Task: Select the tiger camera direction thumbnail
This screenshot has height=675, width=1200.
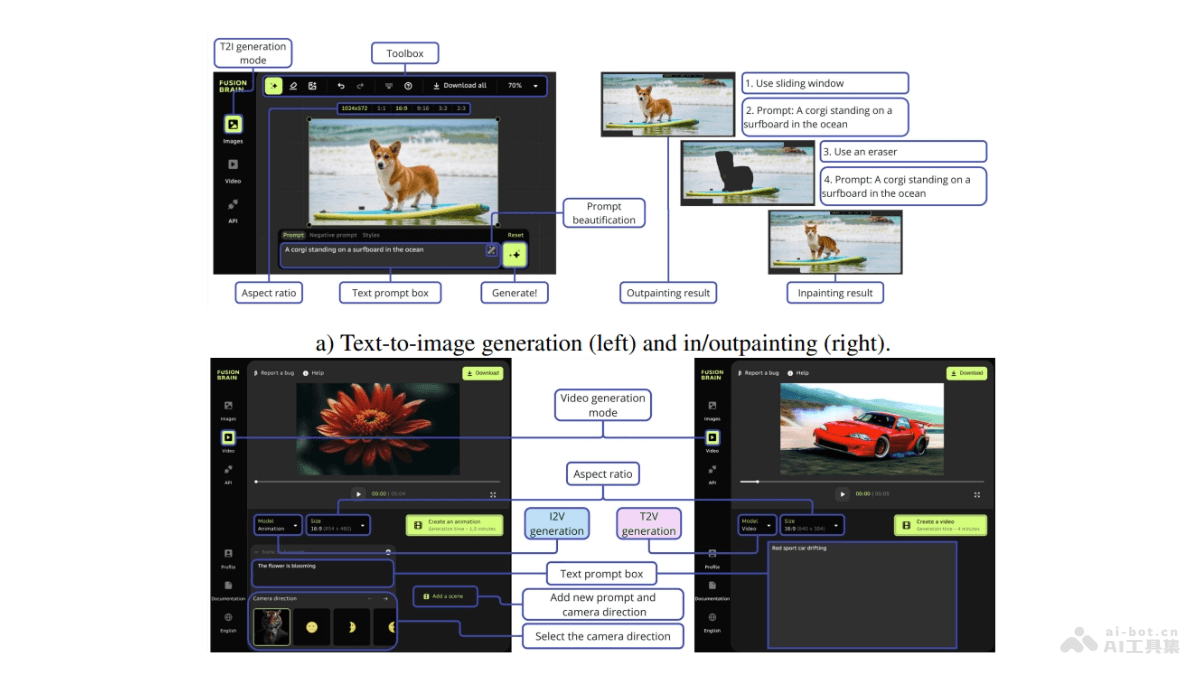Action: pos(272,627)
